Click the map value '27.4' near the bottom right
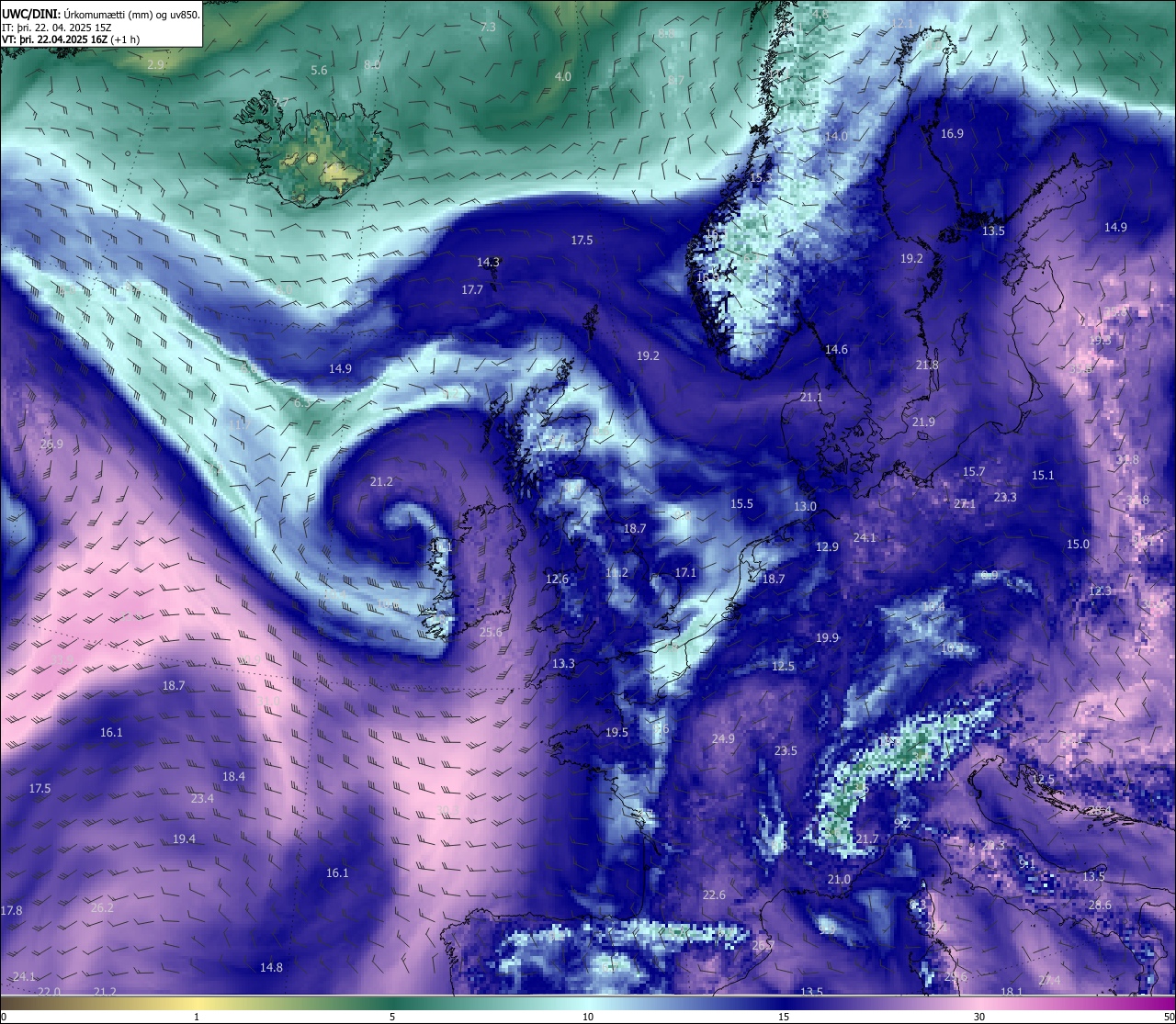This screenshot has height=1024, width=1176. point(1049,980)
